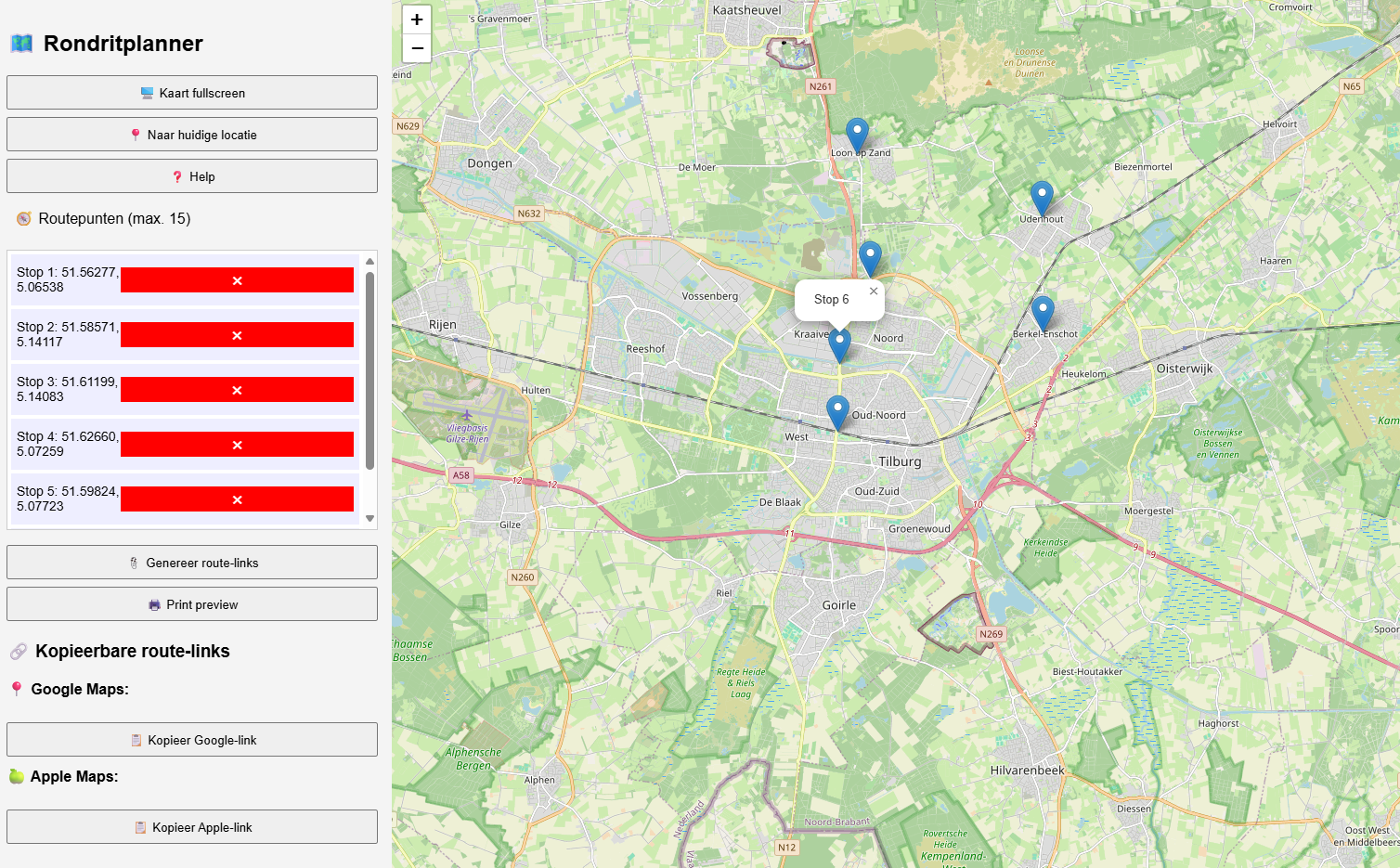Click the marker below the Stop 6 popup
Viewport: 1400px width, 868px height.
tap(839, 344)
